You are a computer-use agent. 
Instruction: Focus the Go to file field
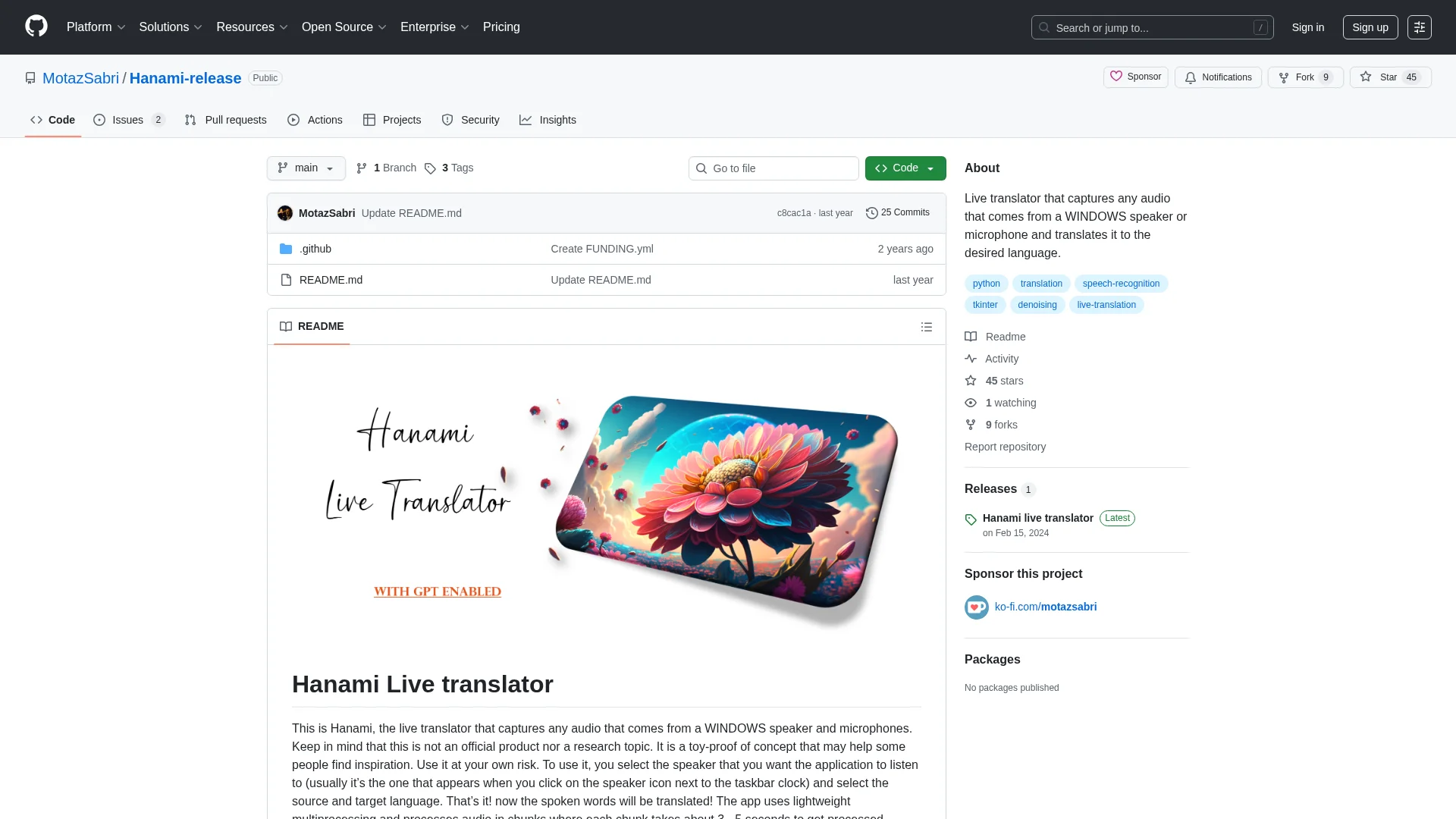point(773,168)
